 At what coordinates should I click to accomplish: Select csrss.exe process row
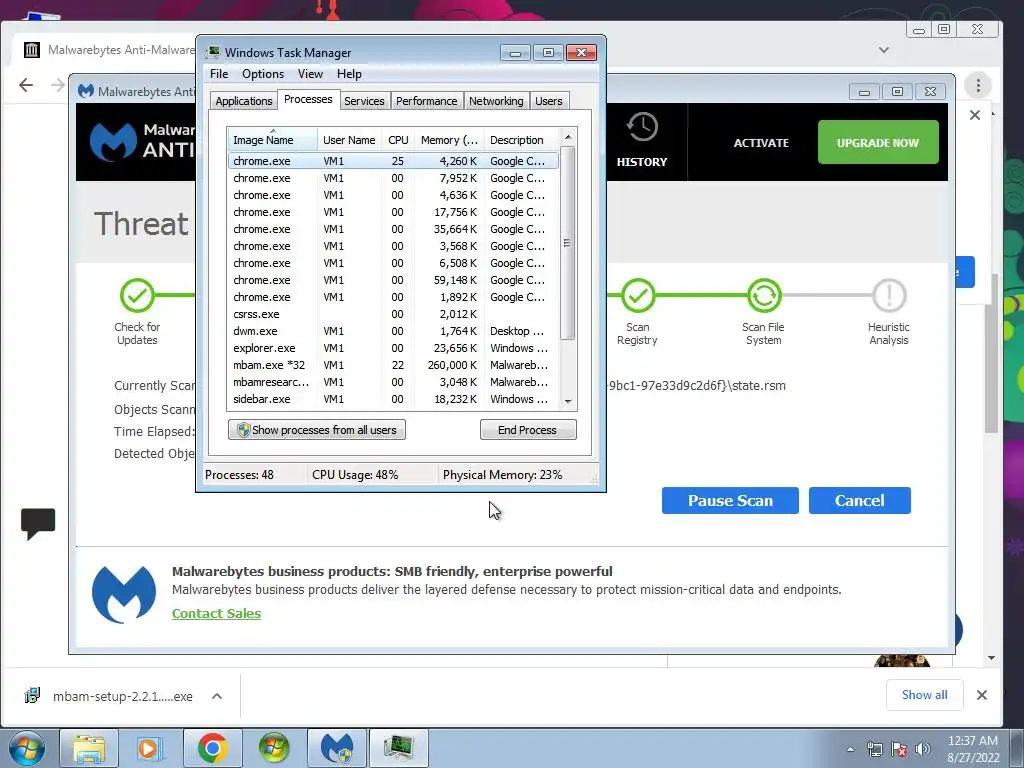[393, 314]
